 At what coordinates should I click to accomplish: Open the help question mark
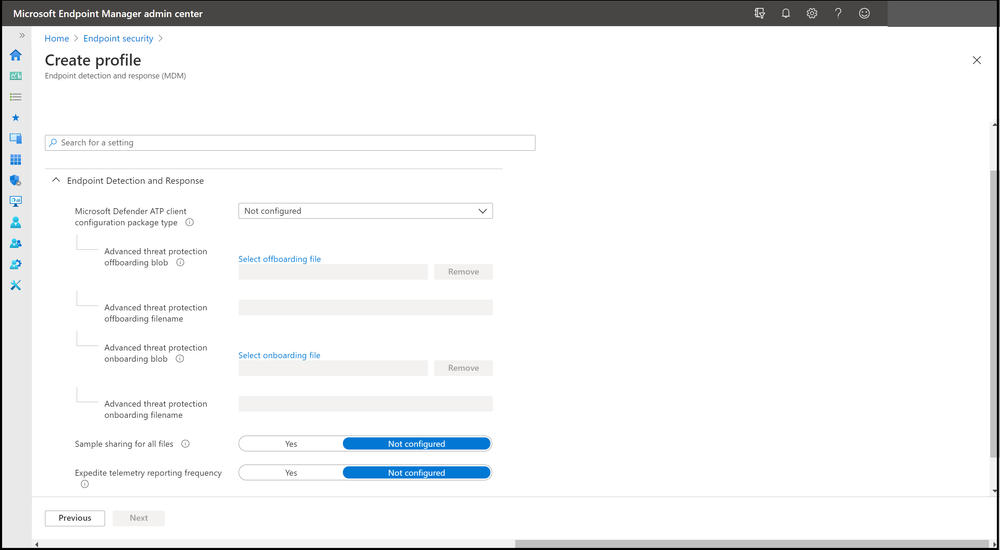click(x=838, y=13)
